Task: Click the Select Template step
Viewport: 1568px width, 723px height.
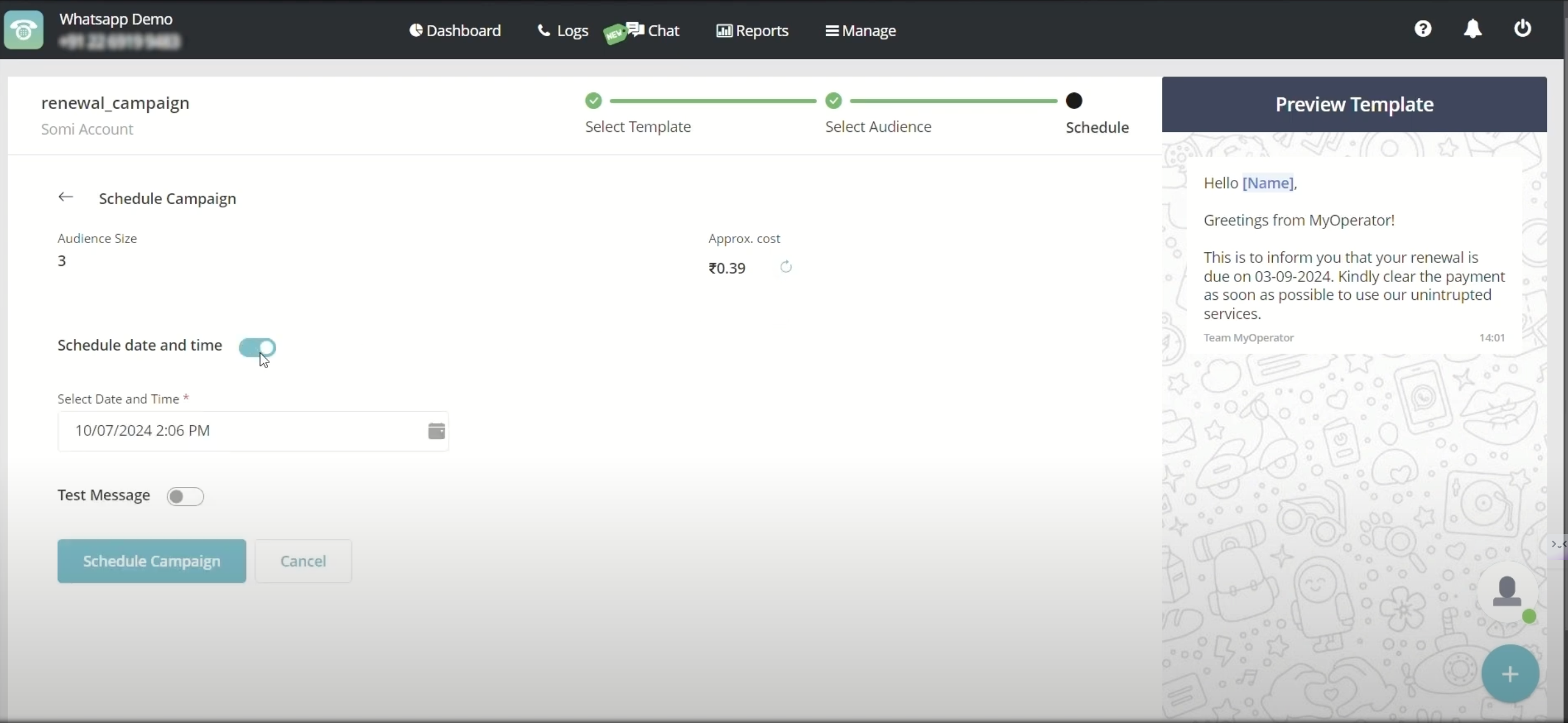Action: pos(593,100)
